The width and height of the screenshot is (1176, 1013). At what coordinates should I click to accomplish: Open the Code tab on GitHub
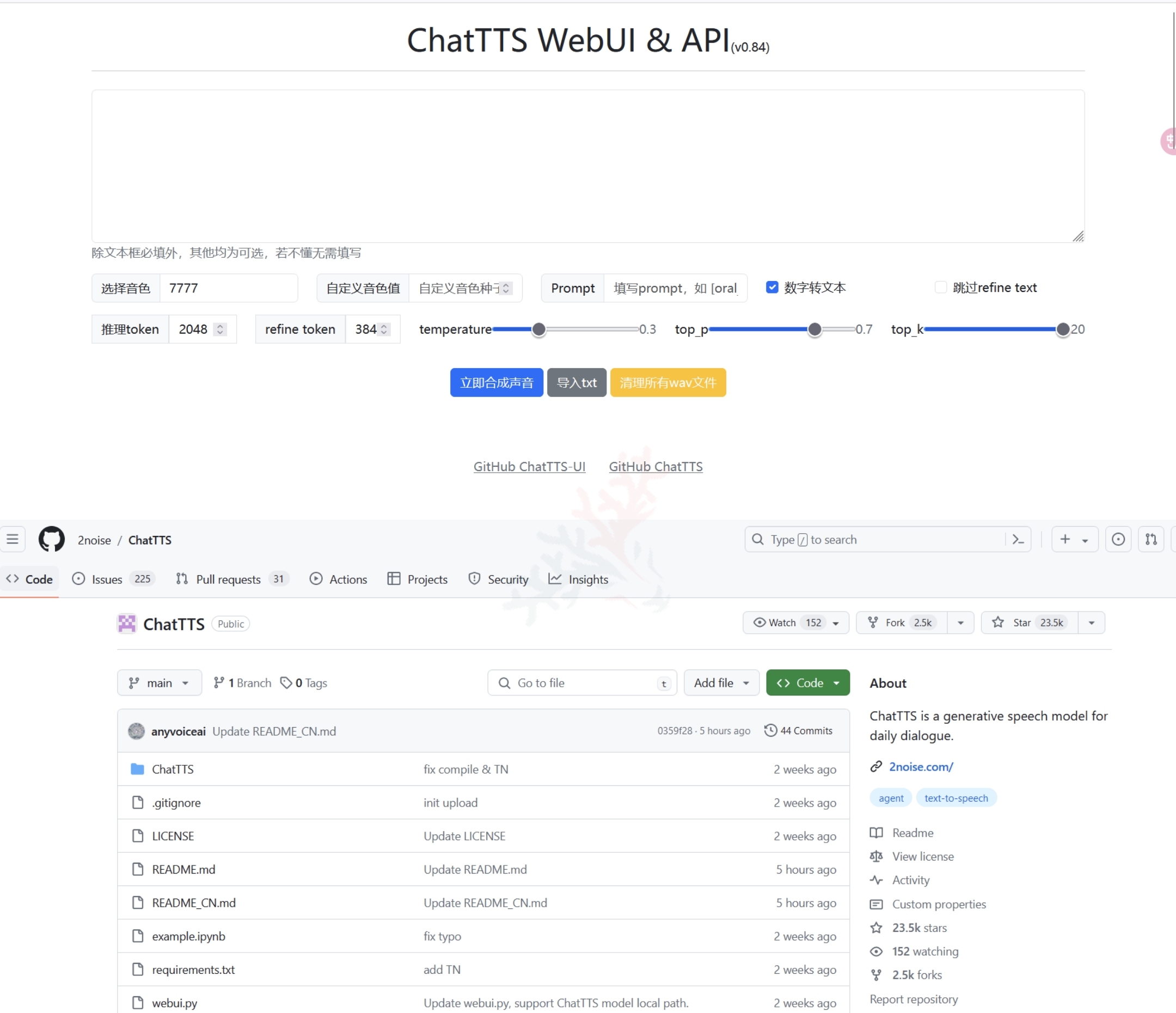coord(30,579)
